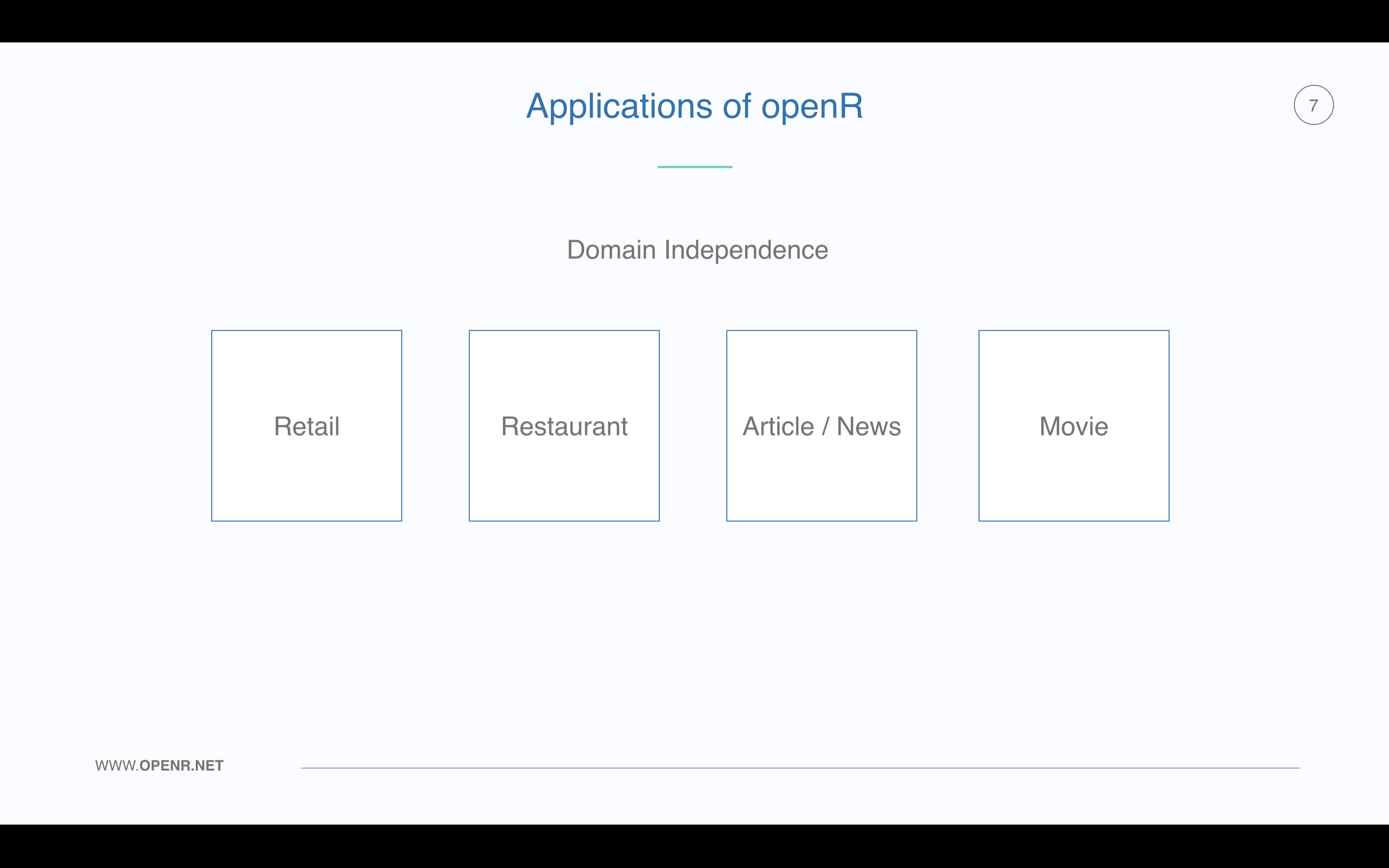Click the slash in Article / News label
The width and height of the screenshot is (1389, 868).
click(x=825, y=427)
